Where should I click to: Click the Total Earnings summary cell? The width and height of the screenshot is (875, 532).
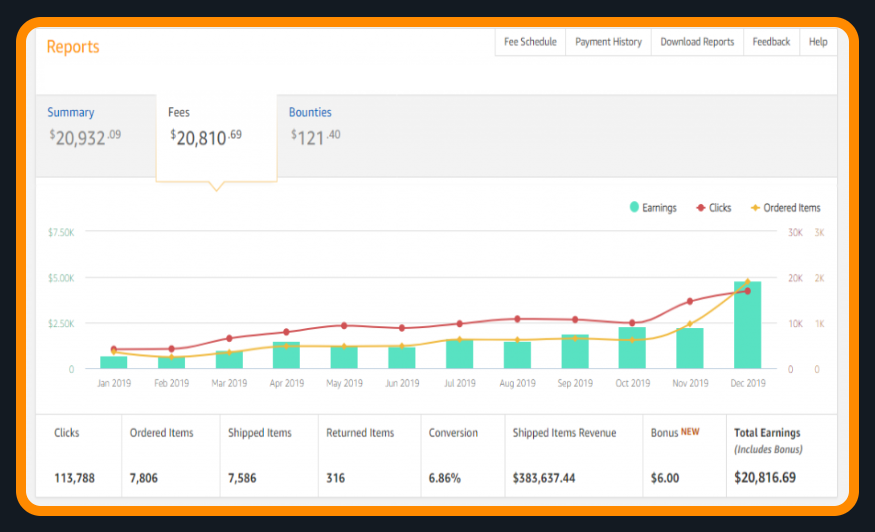[781, 456]
